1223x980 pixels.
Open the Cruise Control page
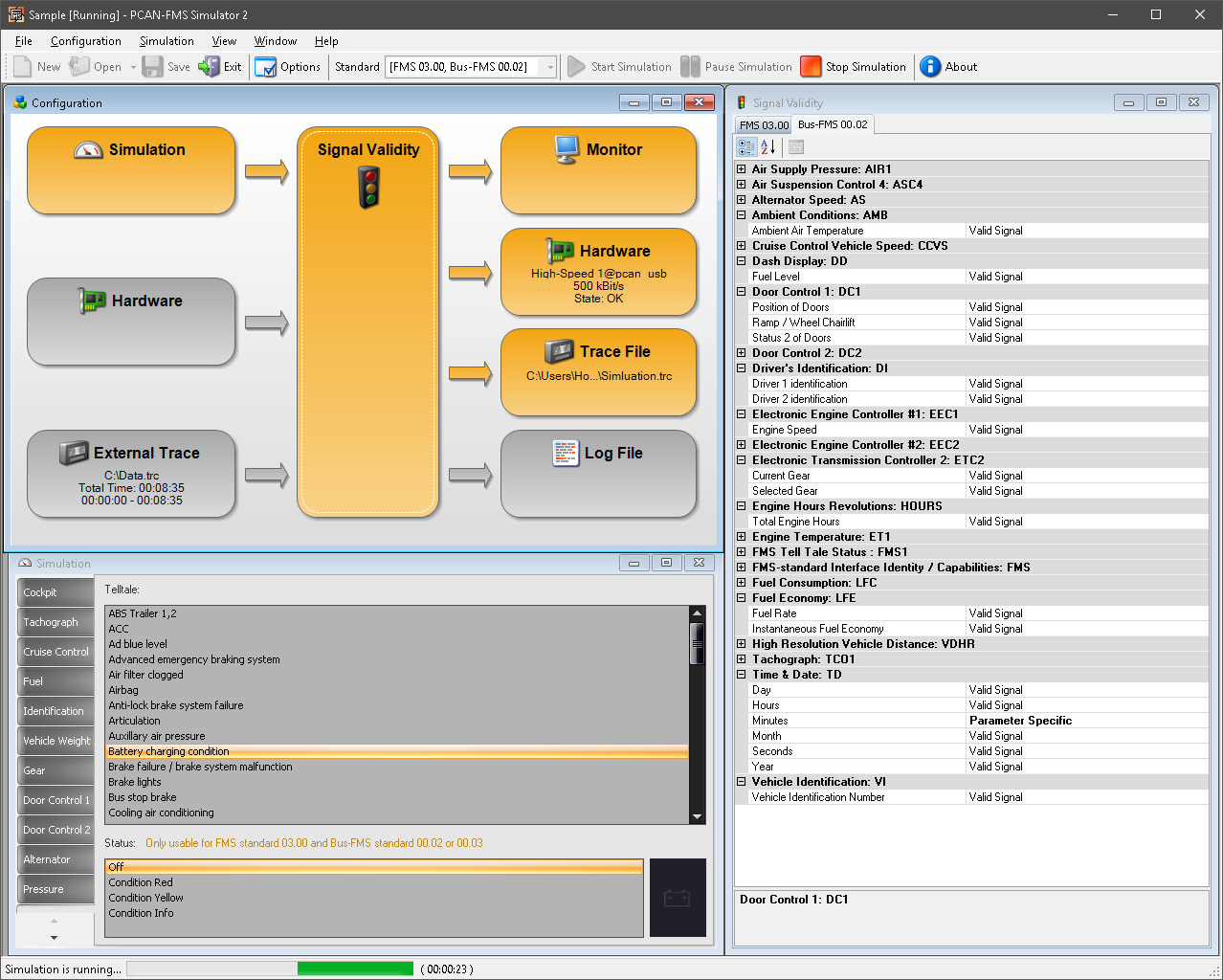click(x=56, y=652)
